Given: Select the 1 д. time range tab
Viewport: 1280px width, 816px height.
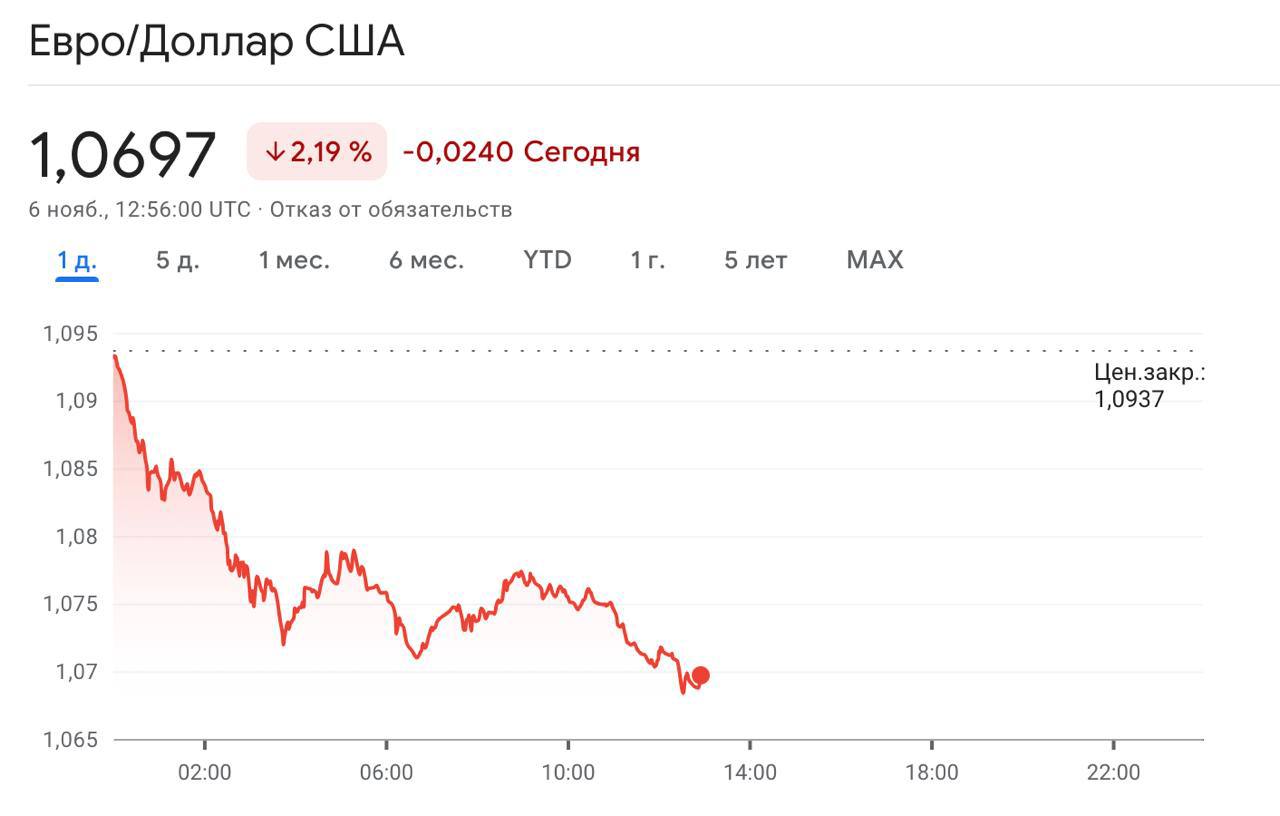Looking at the screenshot, I should coord(77,261).
